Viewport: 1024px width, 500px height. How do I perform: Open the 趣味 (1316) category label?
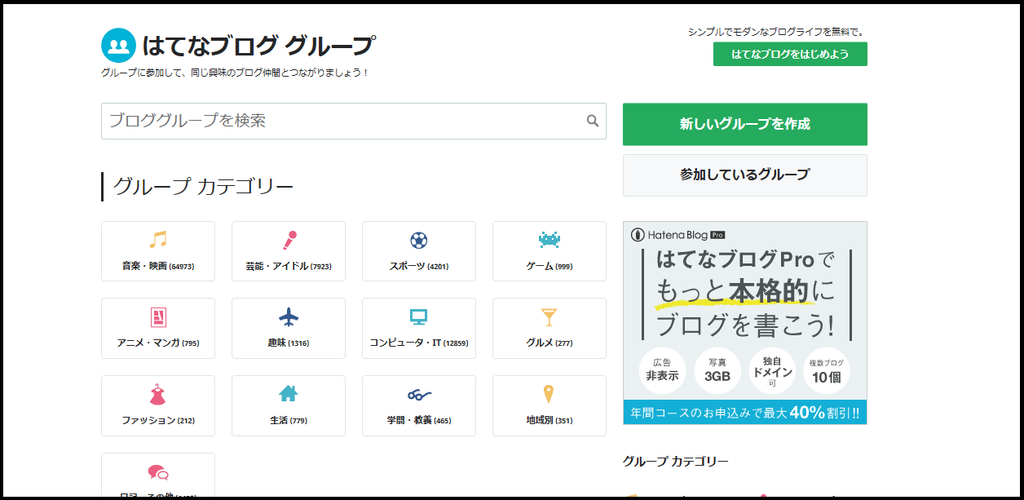pos(289,343)
